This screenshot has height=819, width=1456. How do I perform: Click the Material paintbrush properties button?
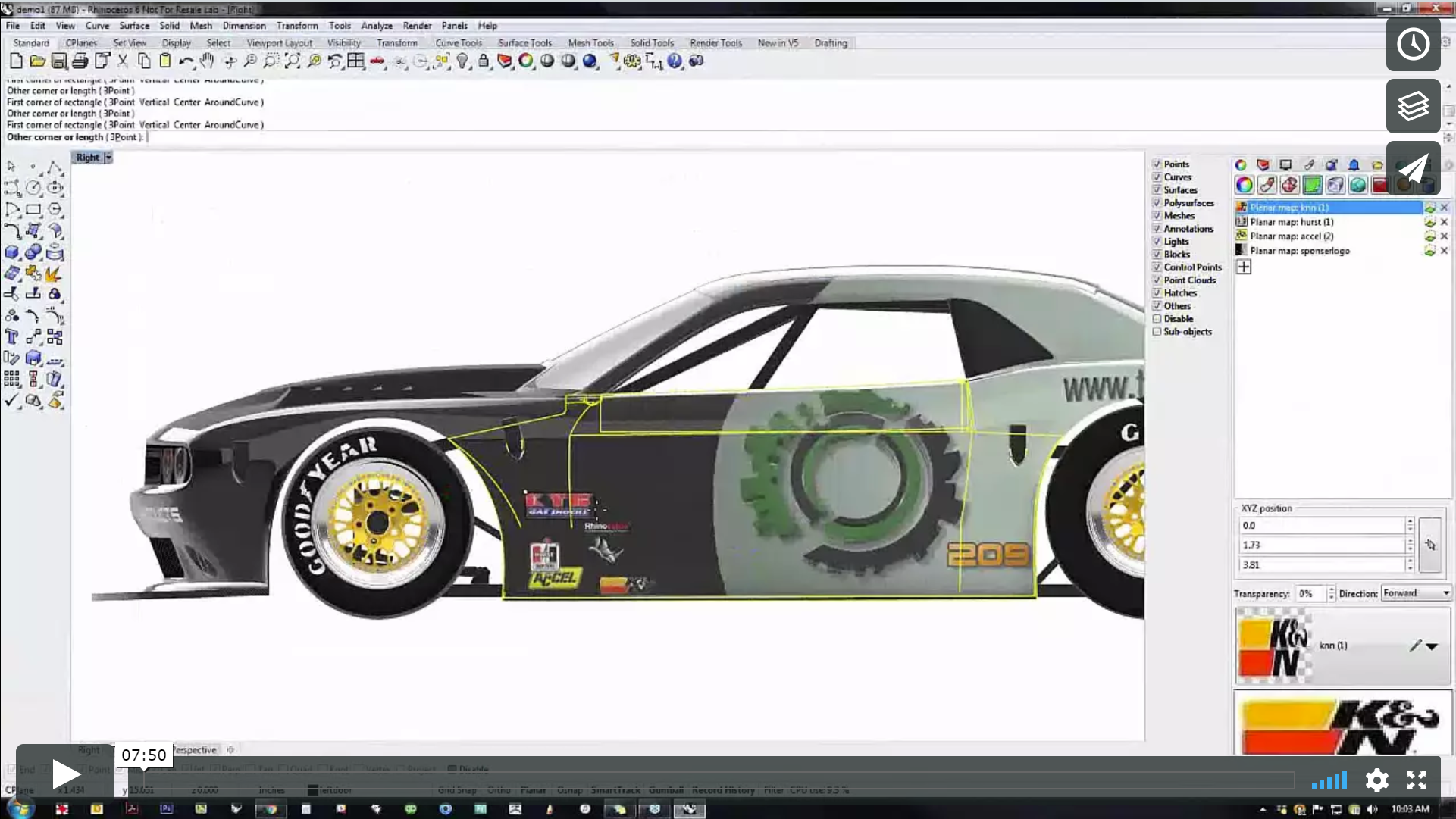pos(1267,185)
